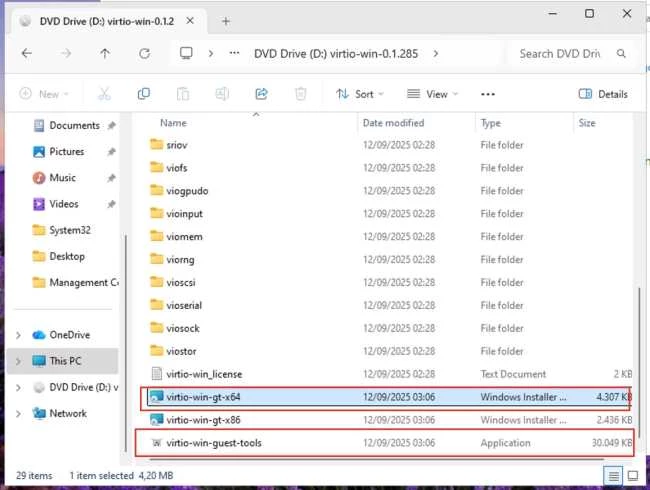The width and height of the screenshot is (650, 490).
Task: Open the Sort dropdown
Action: [359, 94]
